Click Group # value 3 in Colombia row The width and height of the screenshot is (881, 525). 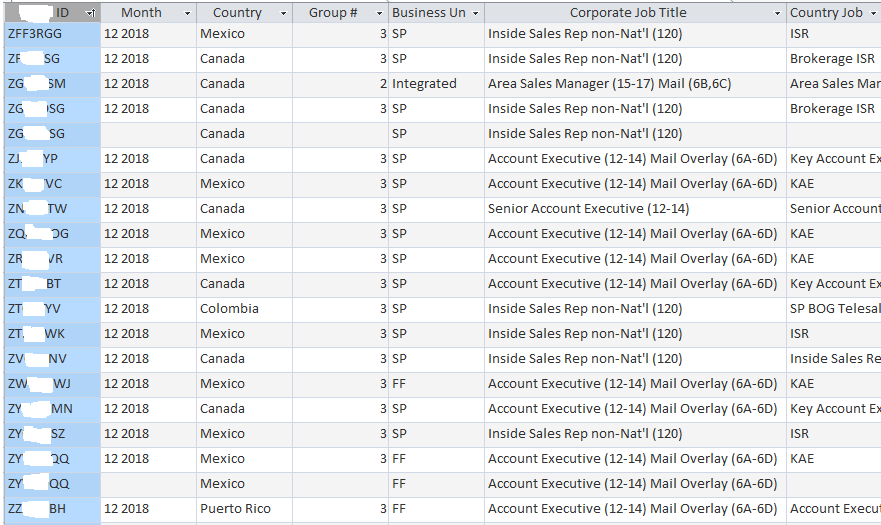tap(340, 309)
